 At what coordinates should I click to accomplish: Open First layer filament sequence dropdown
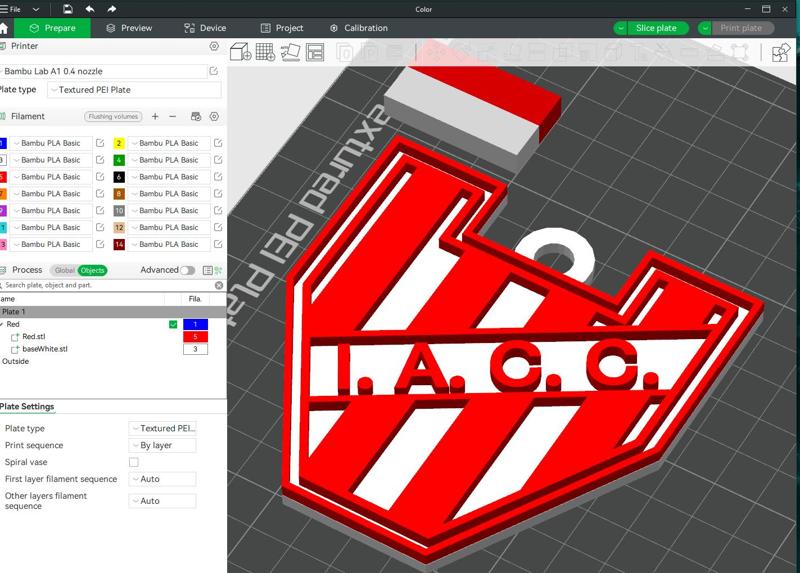pyautogui.click(x=162, y=479)
